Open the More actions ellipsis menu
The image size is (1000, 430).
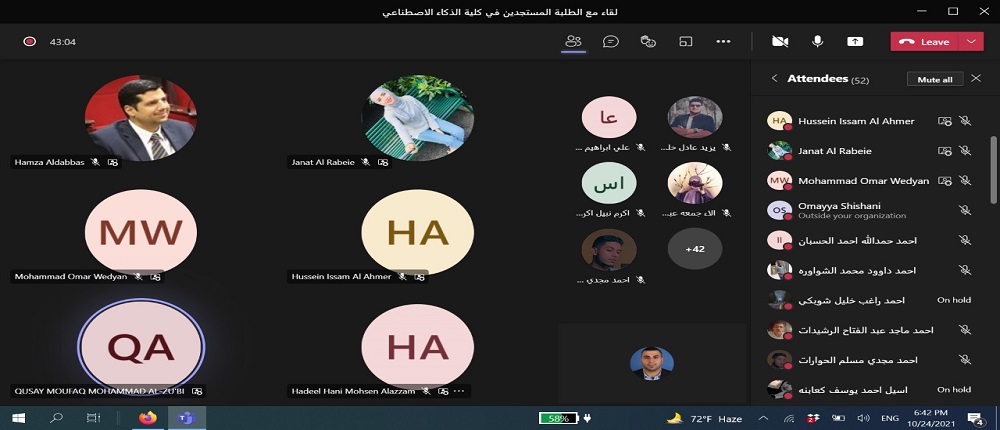point(724,41)
